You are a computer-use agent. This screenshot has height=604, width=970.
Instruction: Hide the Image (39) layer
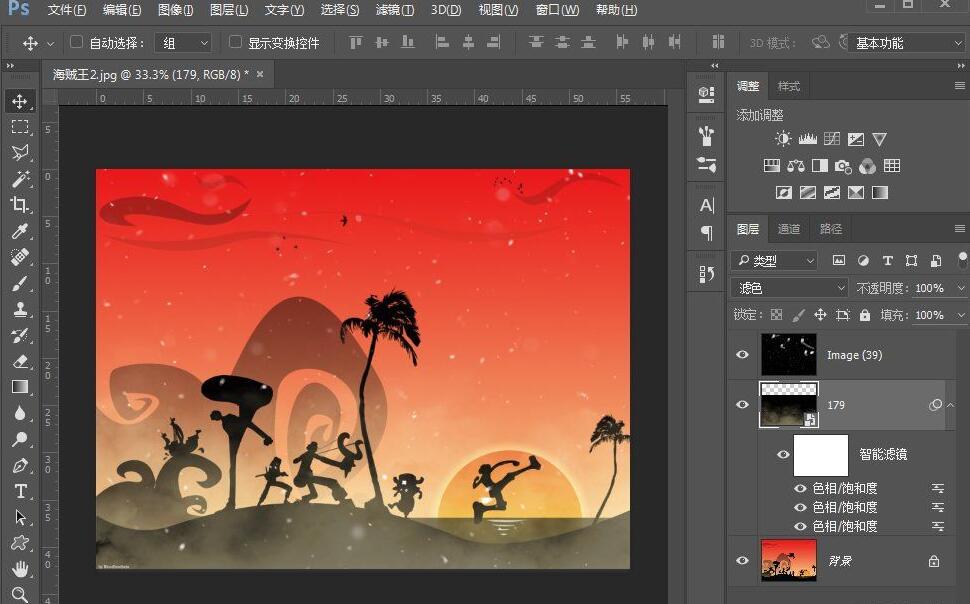[x=742, y=355]
